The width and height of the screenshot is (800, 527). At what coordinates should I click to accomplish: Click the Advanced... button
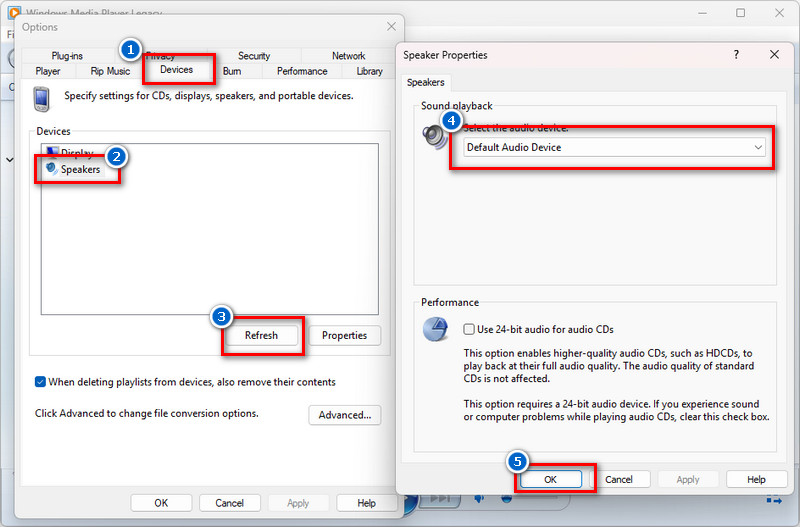click(345, 415)
